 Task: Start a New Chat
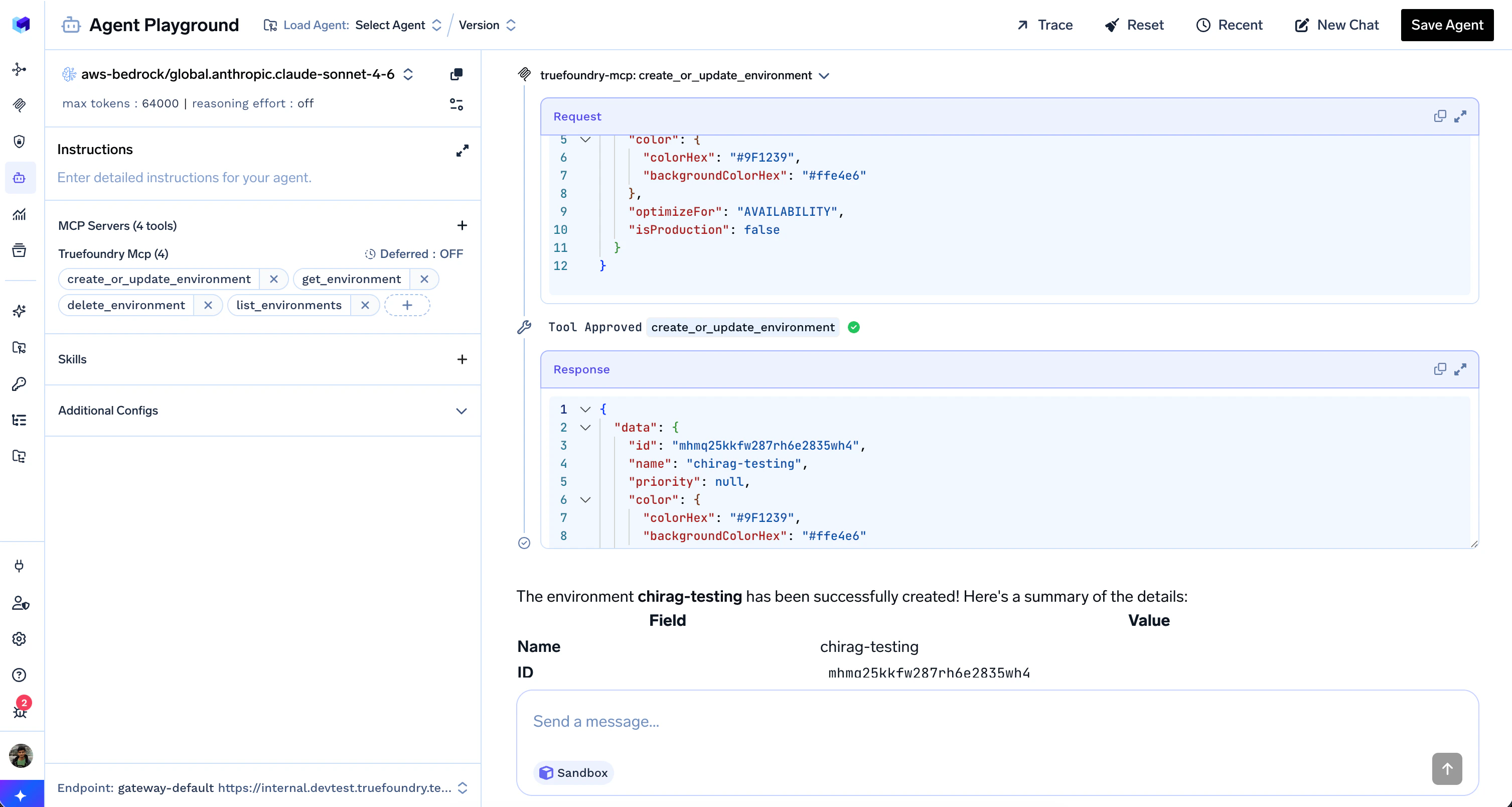coord(1336,25)
